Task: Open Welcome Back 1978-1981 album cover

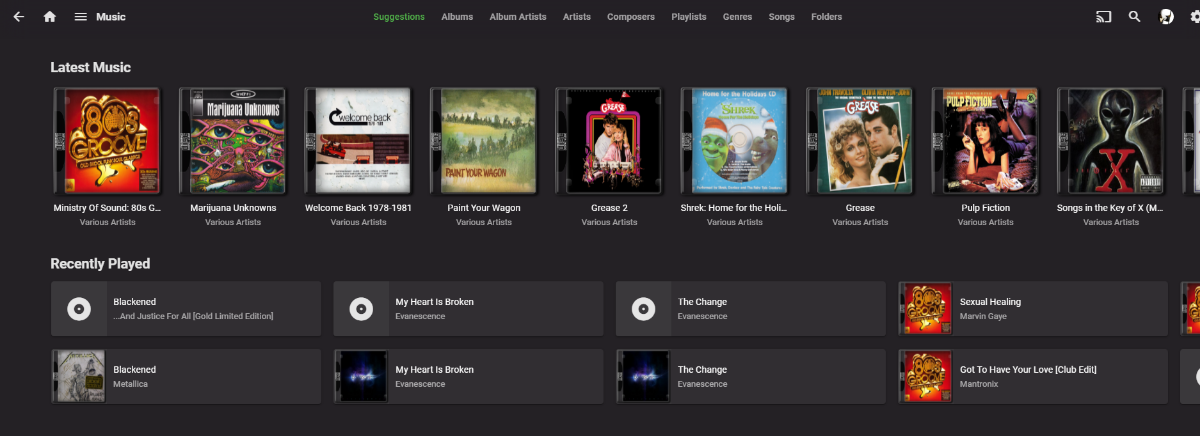Action: pos(358,141)
